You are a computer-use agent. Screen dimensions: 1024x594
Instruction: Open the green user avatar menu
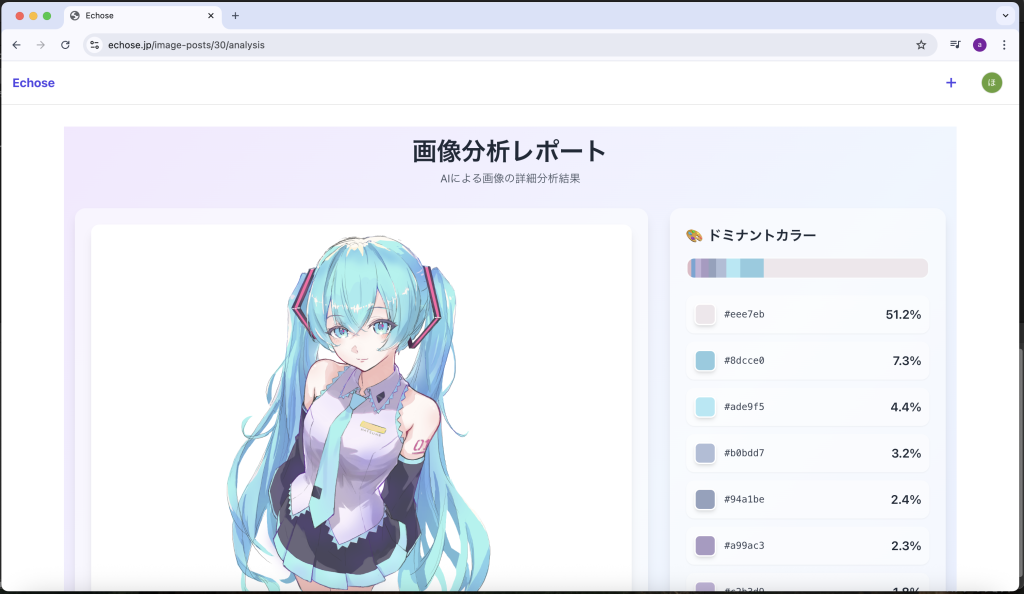point(991,83)
